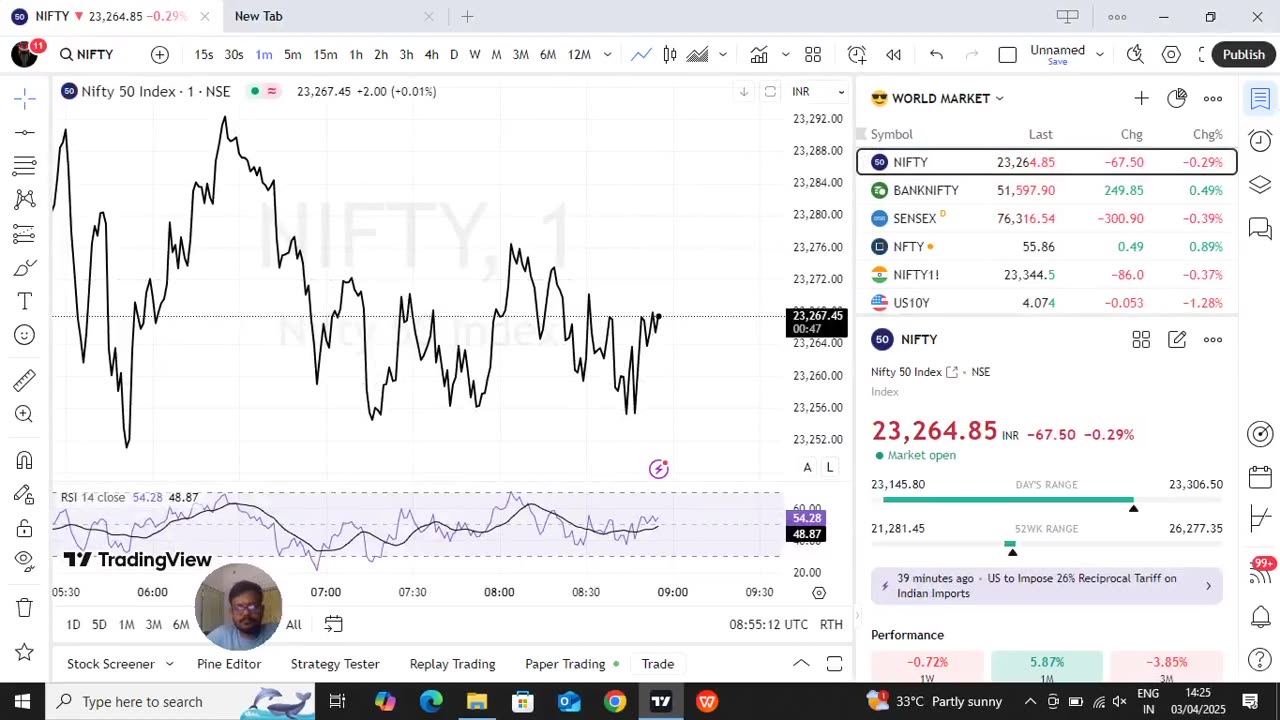Screen dimensions: 1280x720
Task: Open the indicators menu
Action: click(759, 54)
